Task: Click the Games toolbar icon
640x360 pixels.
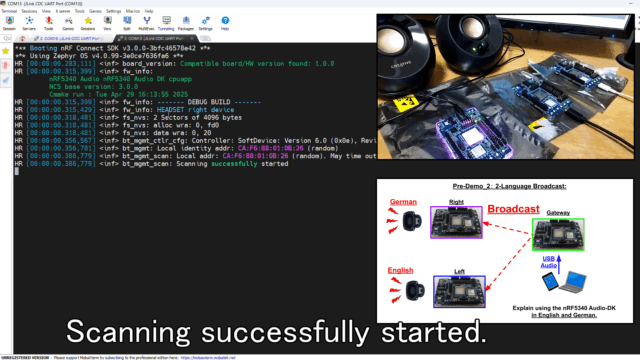Action: pyautogui.click(x=68, y=23)
